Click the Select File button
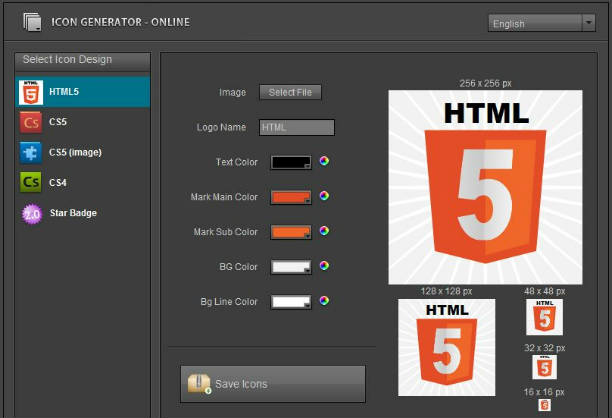 pyautogui.click(x=290, y=92)
